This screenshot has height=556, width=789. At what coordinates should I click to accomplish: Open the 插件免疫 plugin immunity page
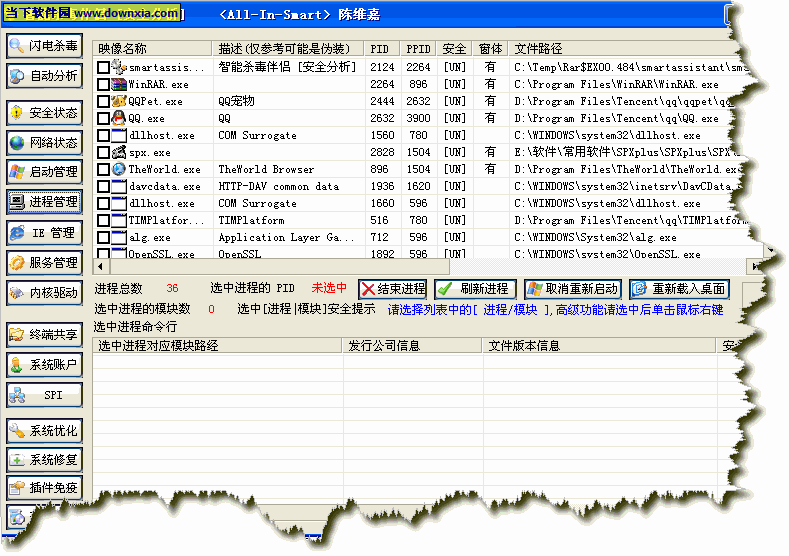[x=44, y=488]
